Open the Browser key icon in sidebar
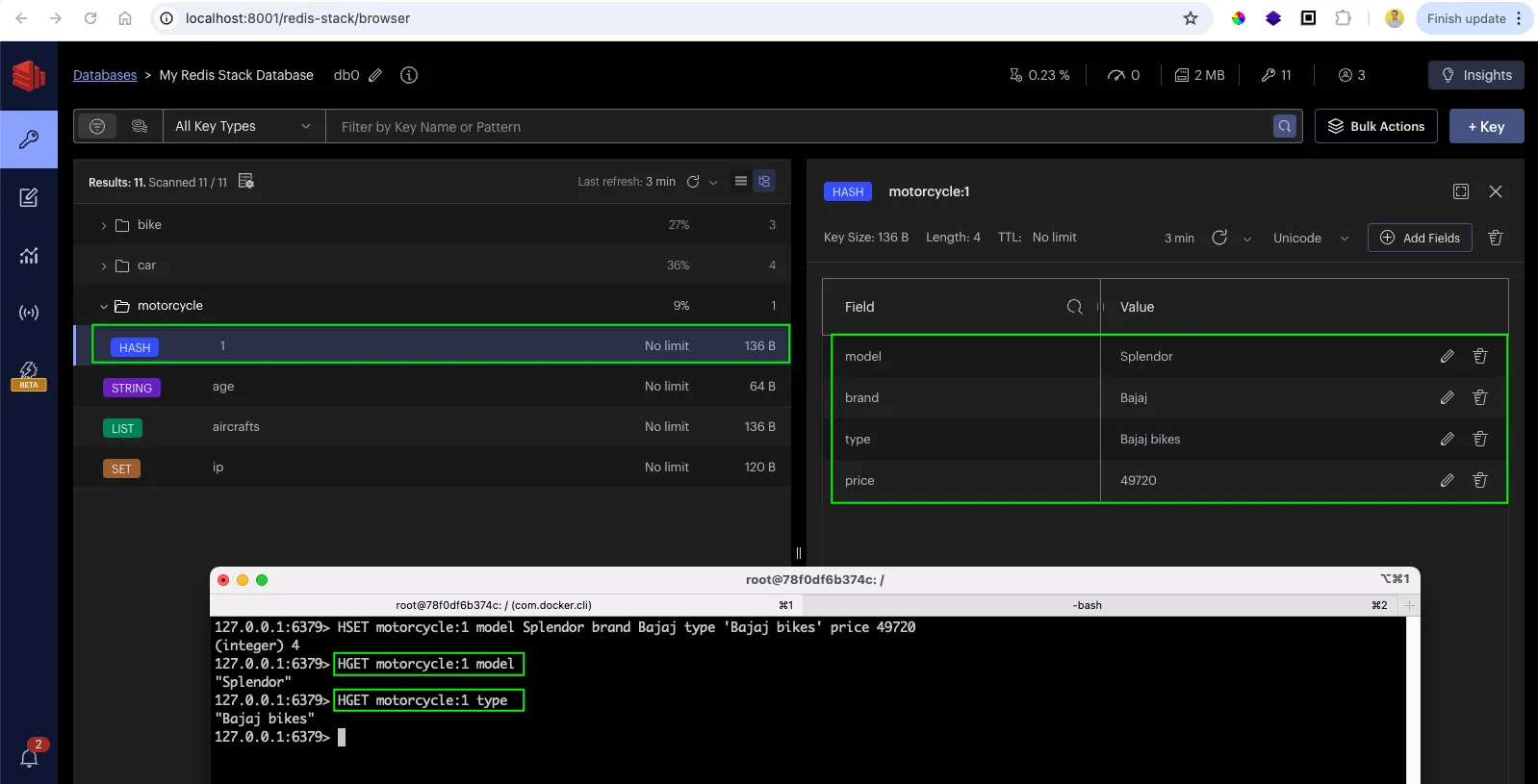Image resolution: width=1538 pixels, height=784 pixels. tap(29, 139)
